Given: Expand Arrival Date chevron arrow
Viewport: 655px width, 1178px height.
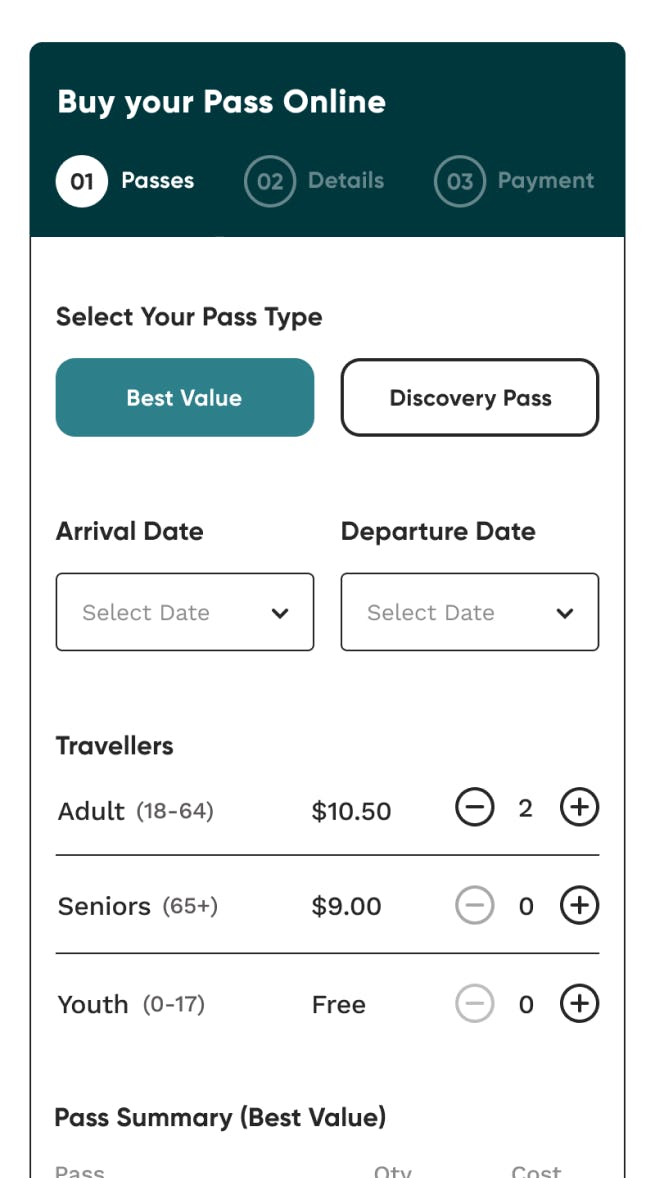Looking at the screenshot, I should click(280, 613).
